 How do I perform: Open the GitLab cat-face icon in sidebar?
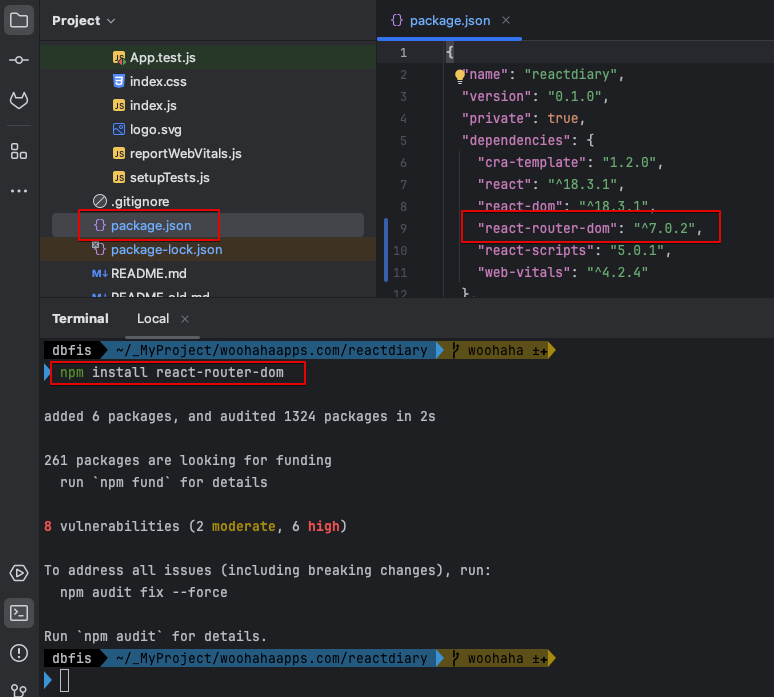tap(19, 100)
